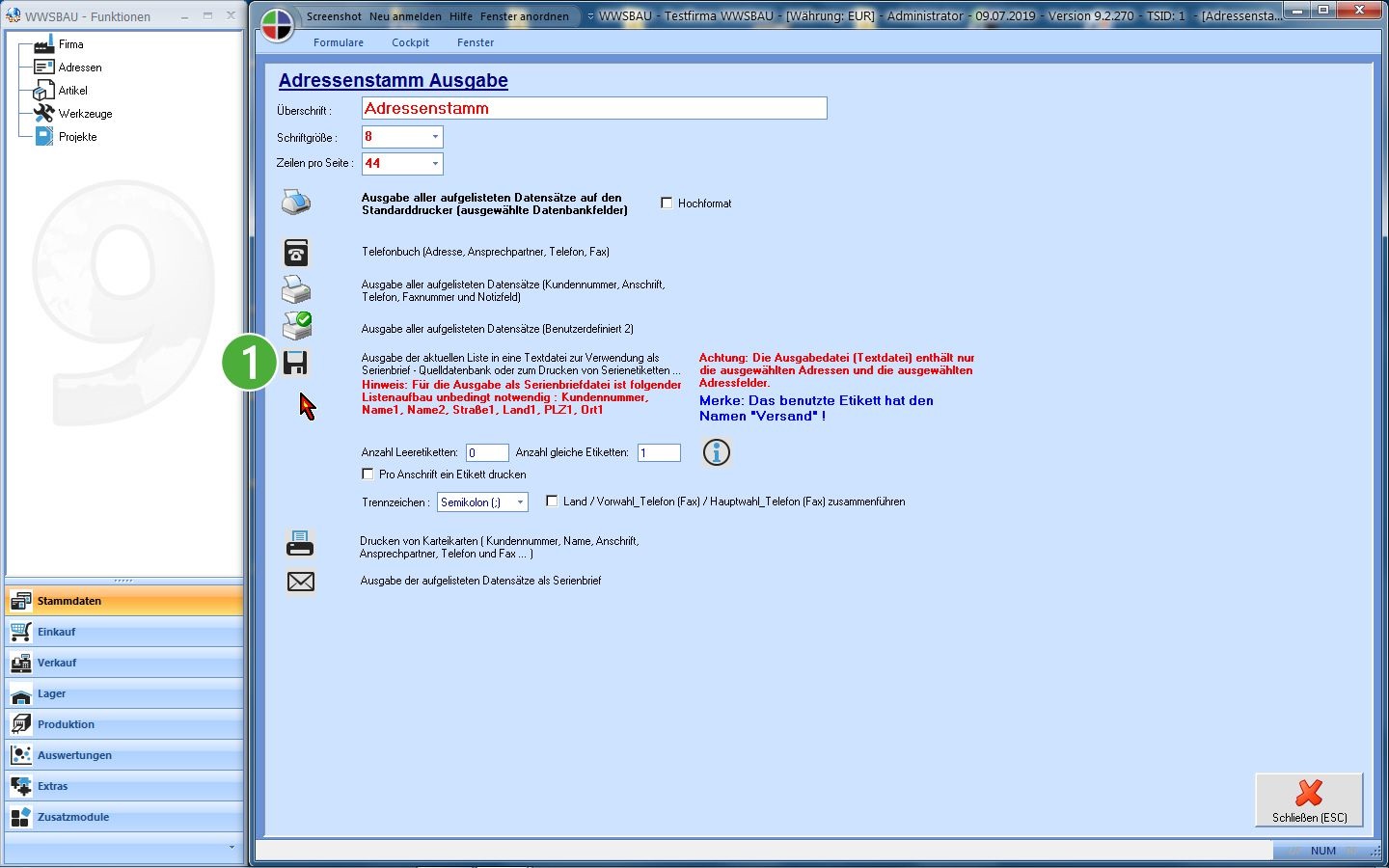Click the floppy disk text file export icon
The image size is (1389, 868).
pos(295,363)
